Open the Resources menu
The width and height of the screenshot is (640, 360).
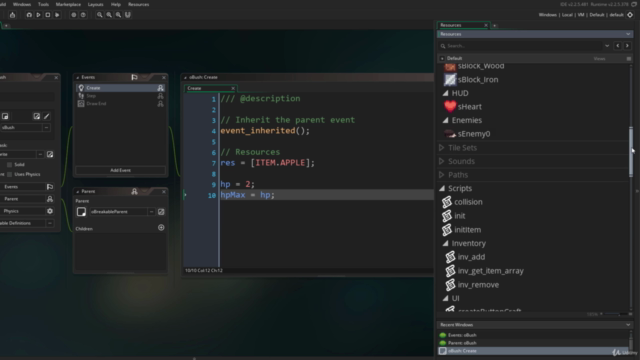point(138,4)
